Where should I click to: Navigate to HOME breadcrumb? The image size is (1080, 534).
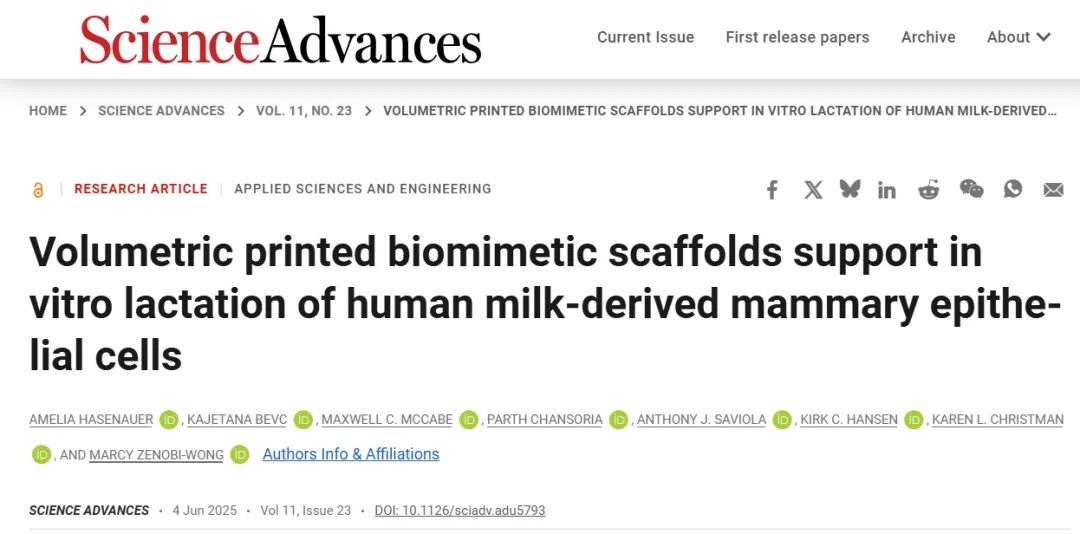(x=48, y=111)
